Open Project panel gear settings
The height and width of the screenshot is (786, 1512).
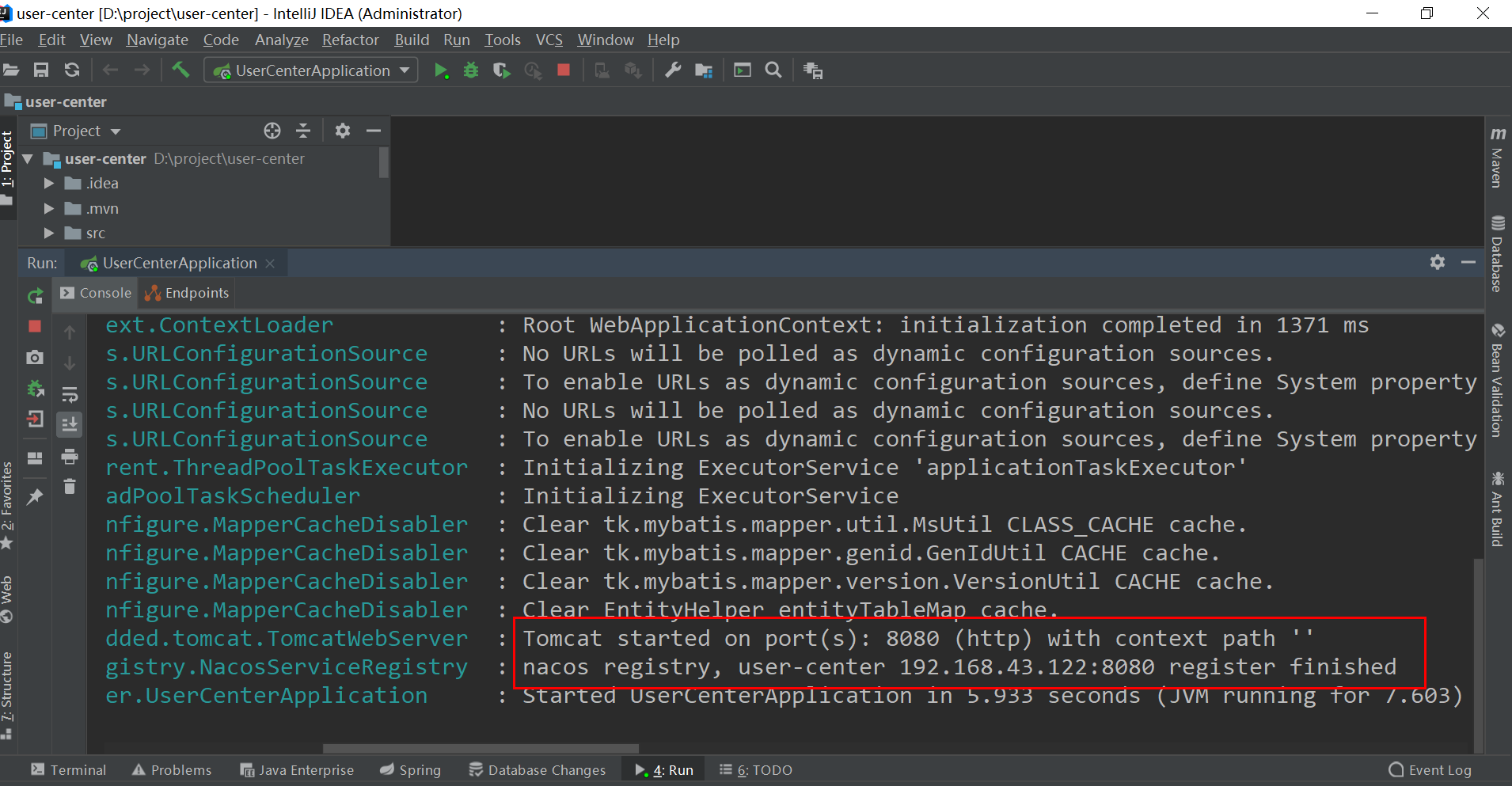coord(342,131)
